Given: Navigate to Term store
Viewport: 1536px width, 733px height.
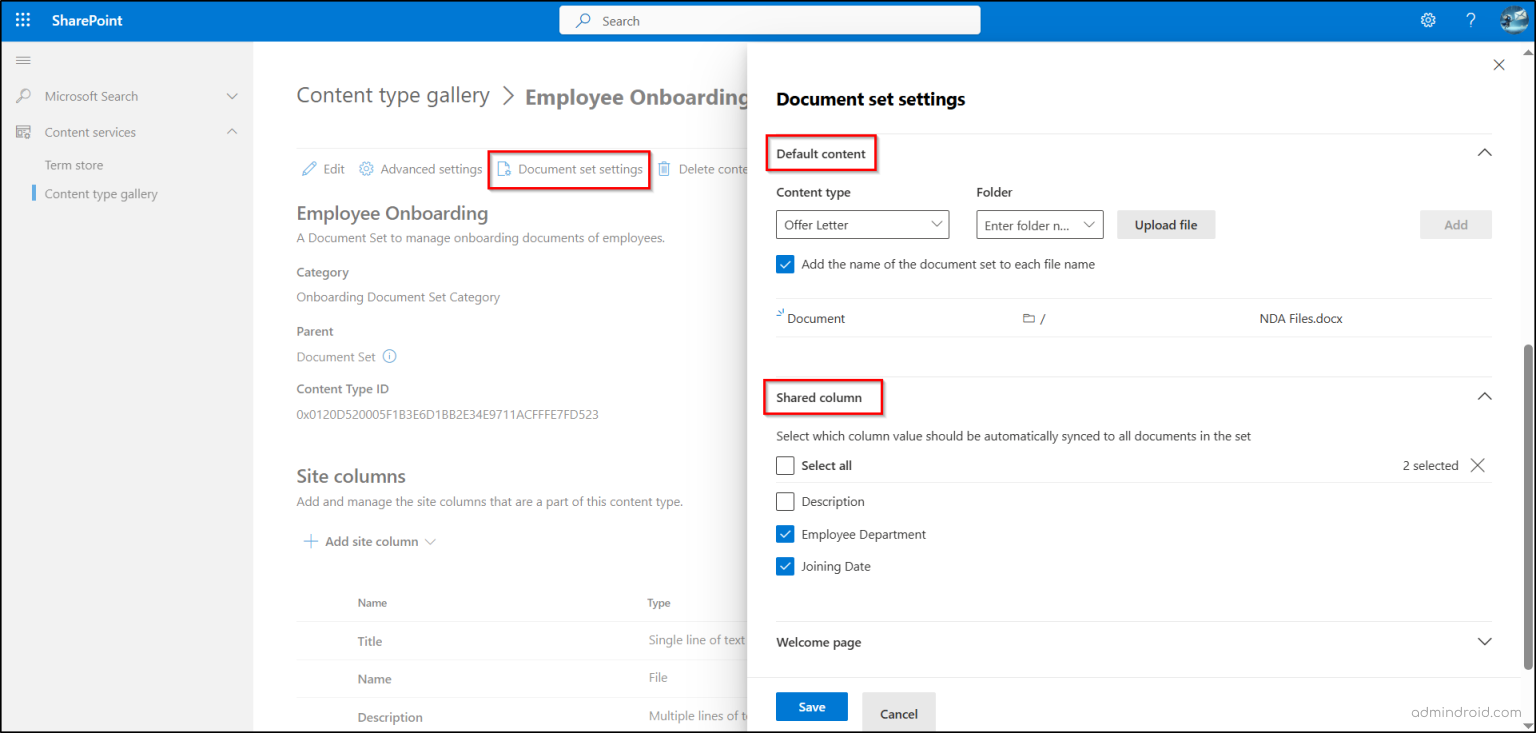Looking at the screenshot, I should tap(74, 164).
